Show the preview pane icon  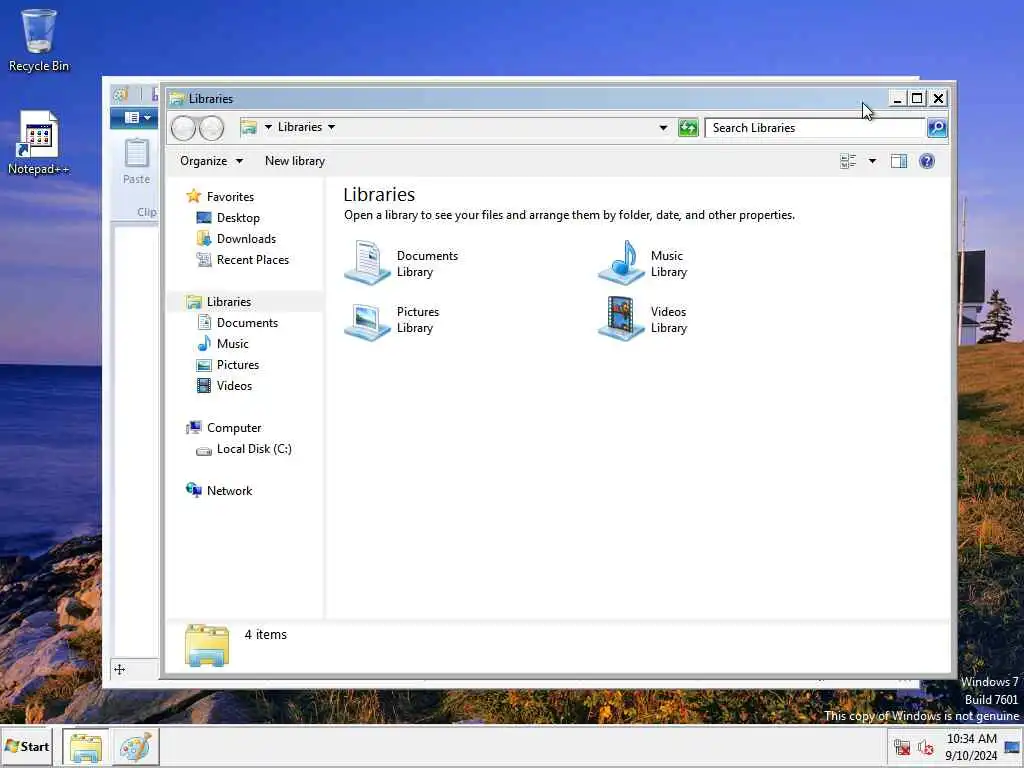pos(899,161)
